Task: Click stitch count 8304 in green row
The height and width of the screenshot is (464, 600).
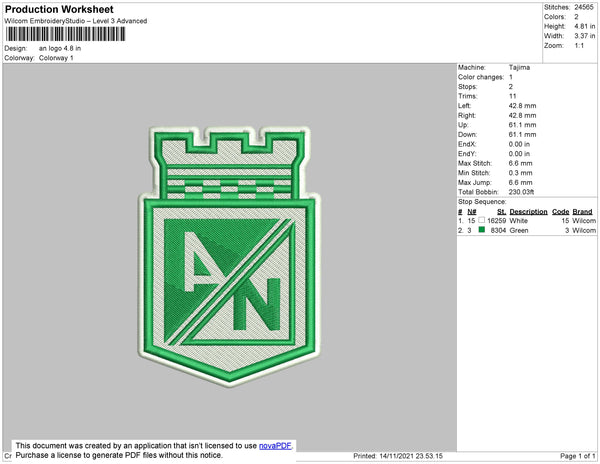Action: click(x=498, y=230)
